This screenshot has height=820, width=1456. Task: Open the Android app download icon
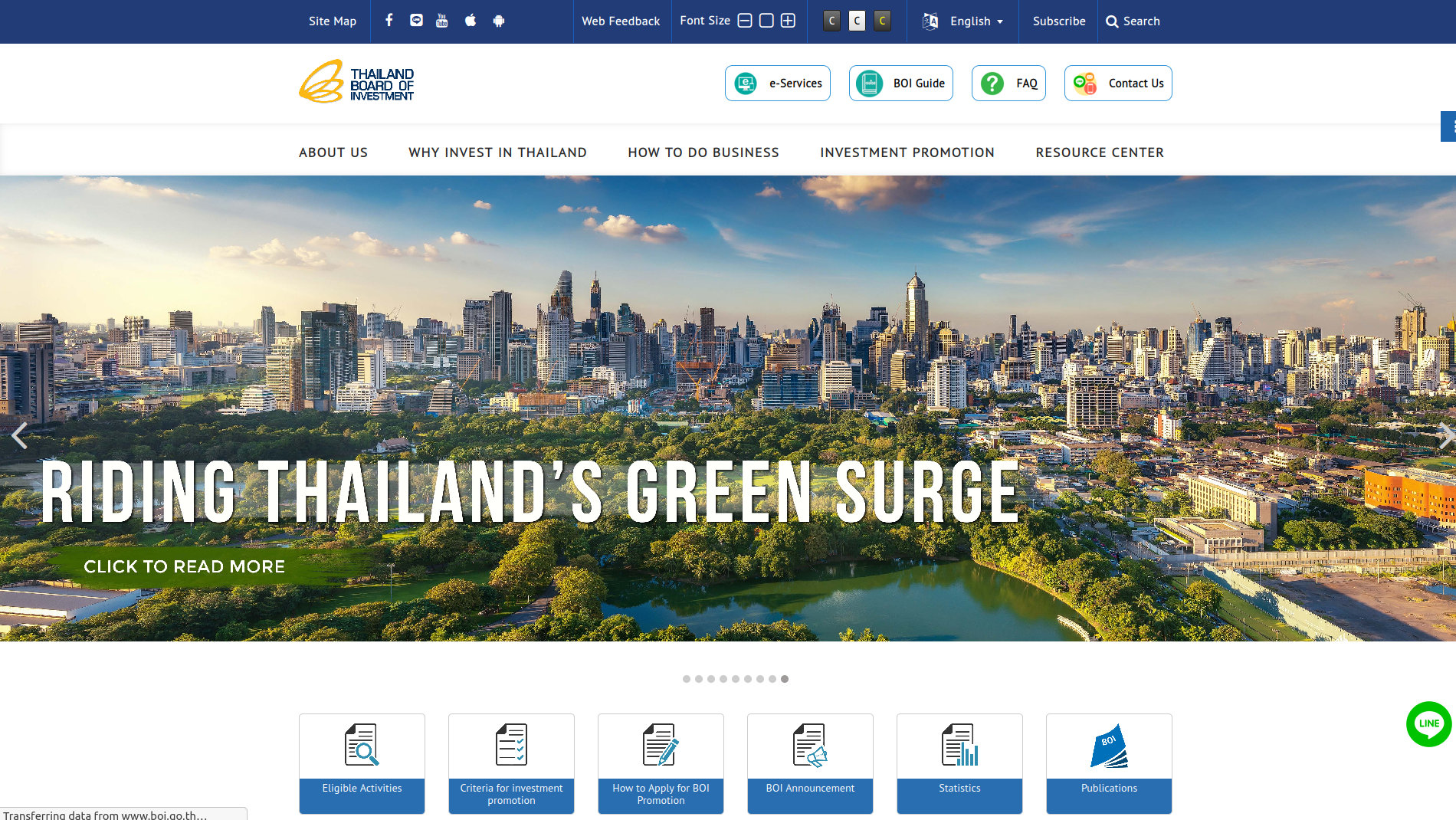499,21
